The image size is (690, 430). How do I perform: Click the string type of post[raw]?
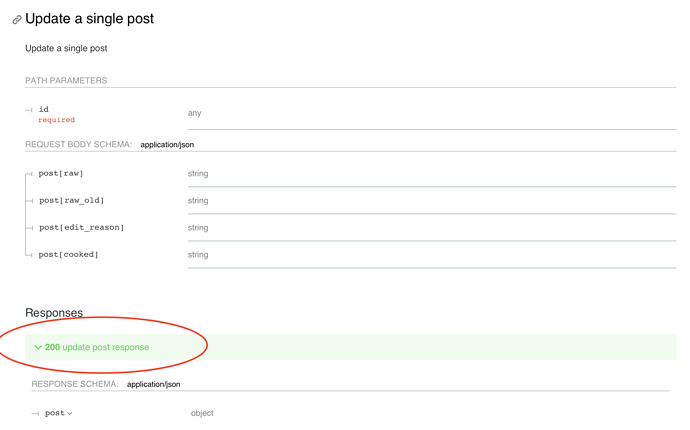coord(198,173)
